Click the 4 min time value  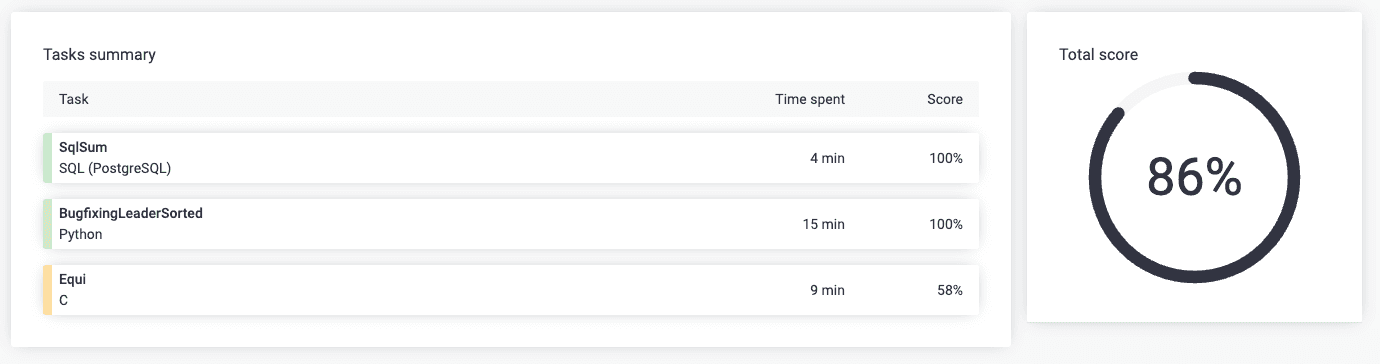827,158
